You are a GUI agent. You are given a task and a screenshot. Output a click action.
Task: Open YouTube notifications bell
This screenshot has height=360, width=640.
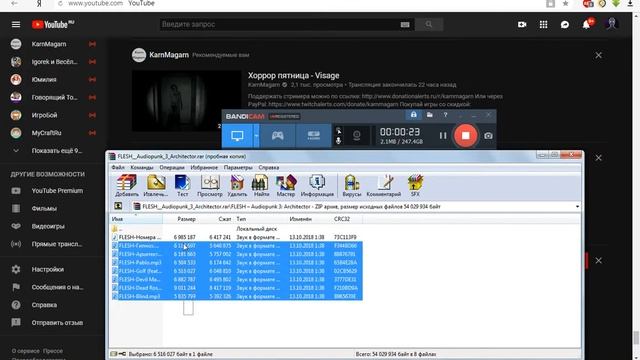pos(587,24)
